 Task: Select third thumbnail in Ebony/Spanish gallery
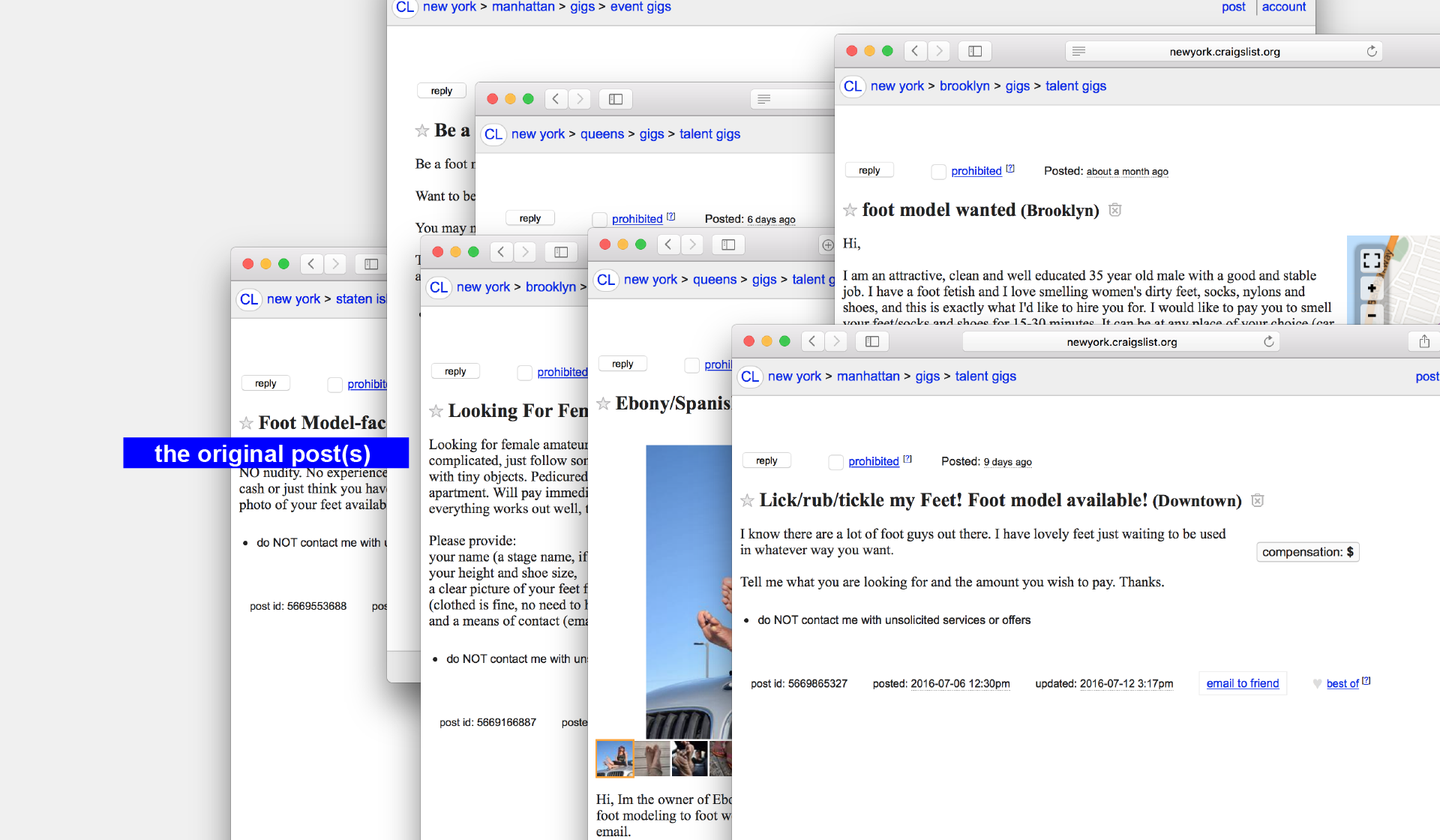(690, 758)
